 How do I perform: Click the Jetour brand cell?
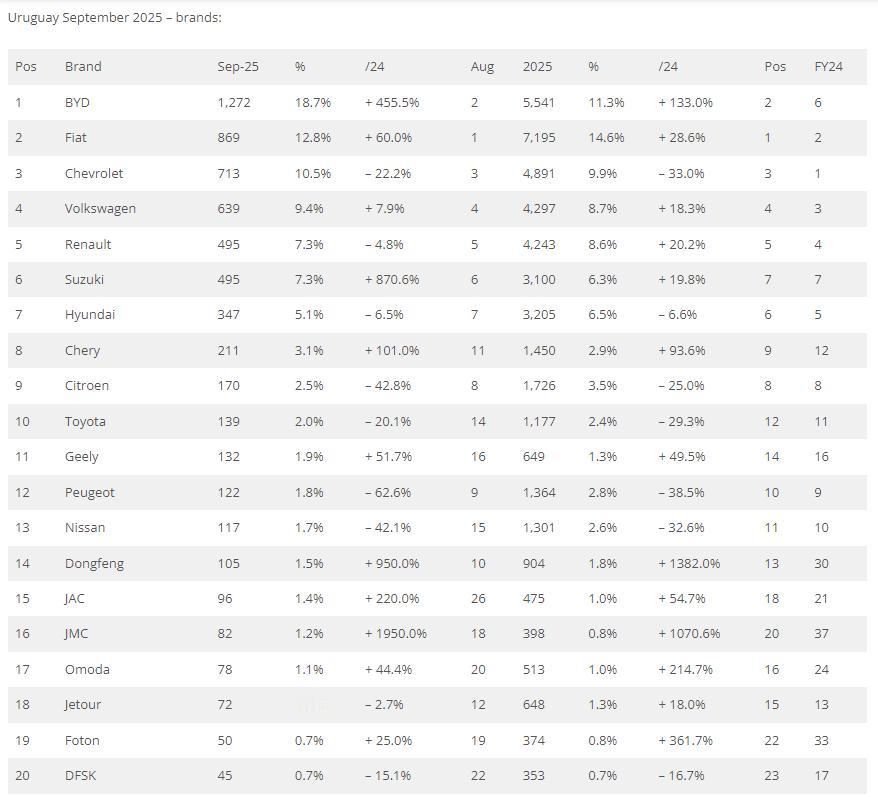click(x=83, y=705)
